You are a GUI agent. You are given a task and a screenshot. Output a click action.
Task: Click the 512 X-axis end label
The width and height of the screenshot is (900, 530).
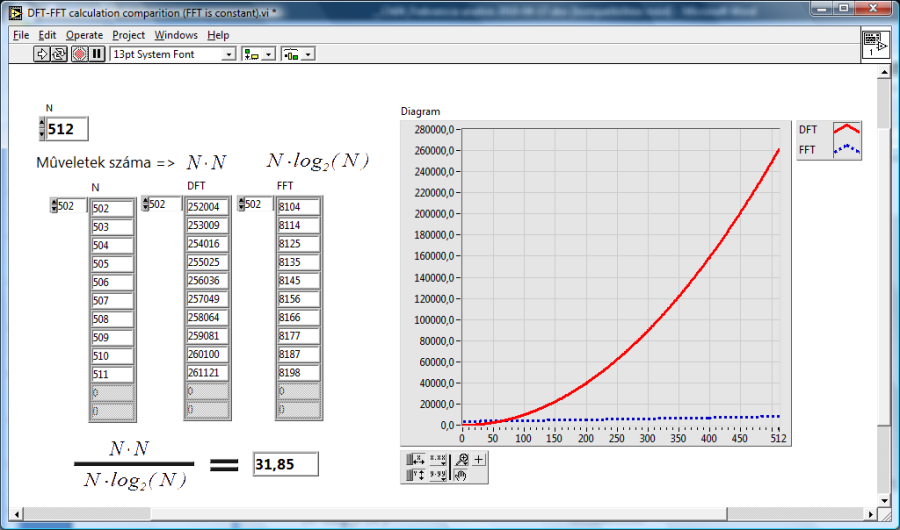(778, 439)
